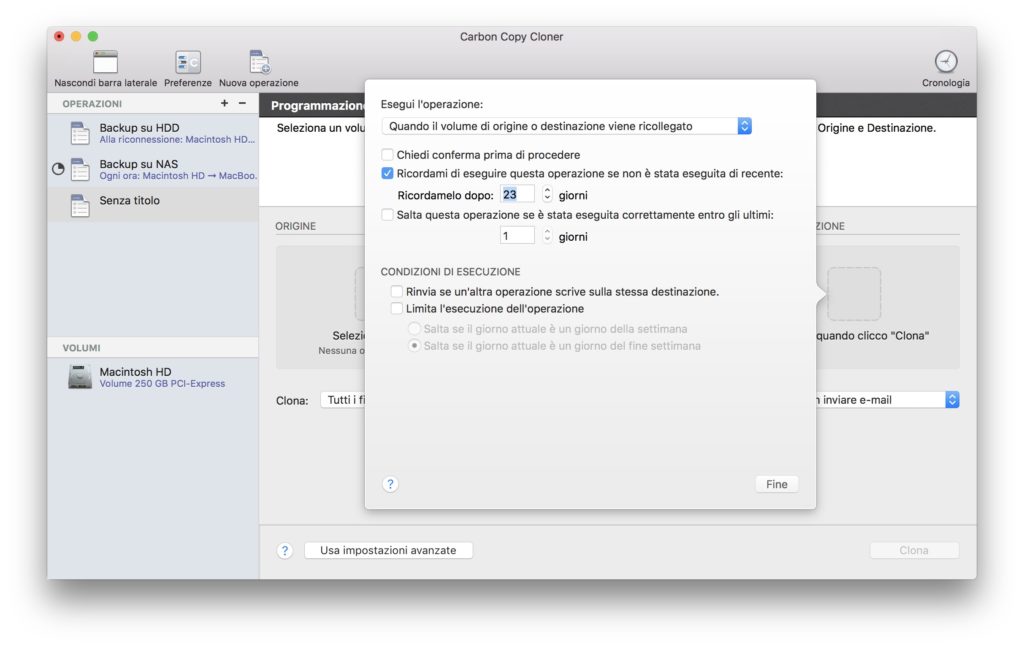The height and width of the screenshot is (647, 1024).
Task: Remove operation with the minus icon
Action: pyautogui.click(x=242, y=103)
